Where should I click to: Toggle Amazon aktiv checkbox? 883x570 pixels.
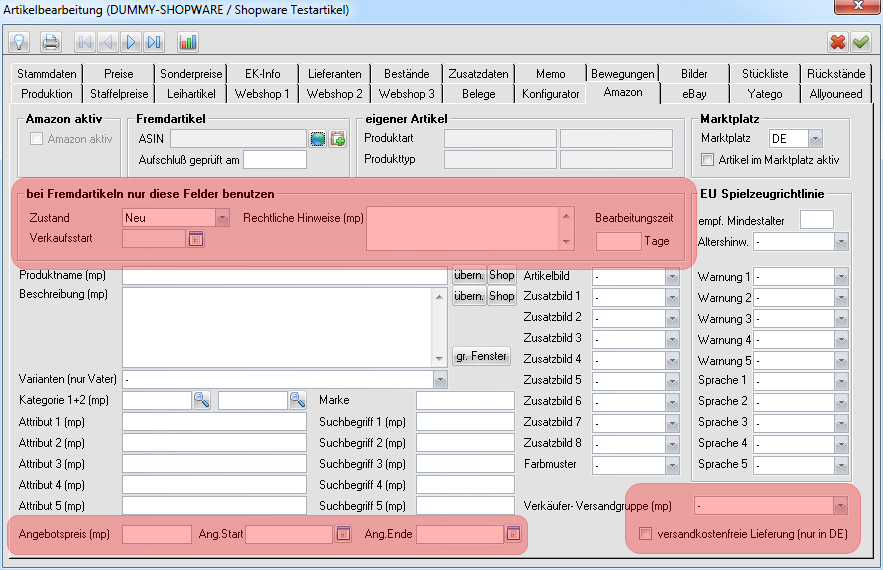click(x=37, y=139)
